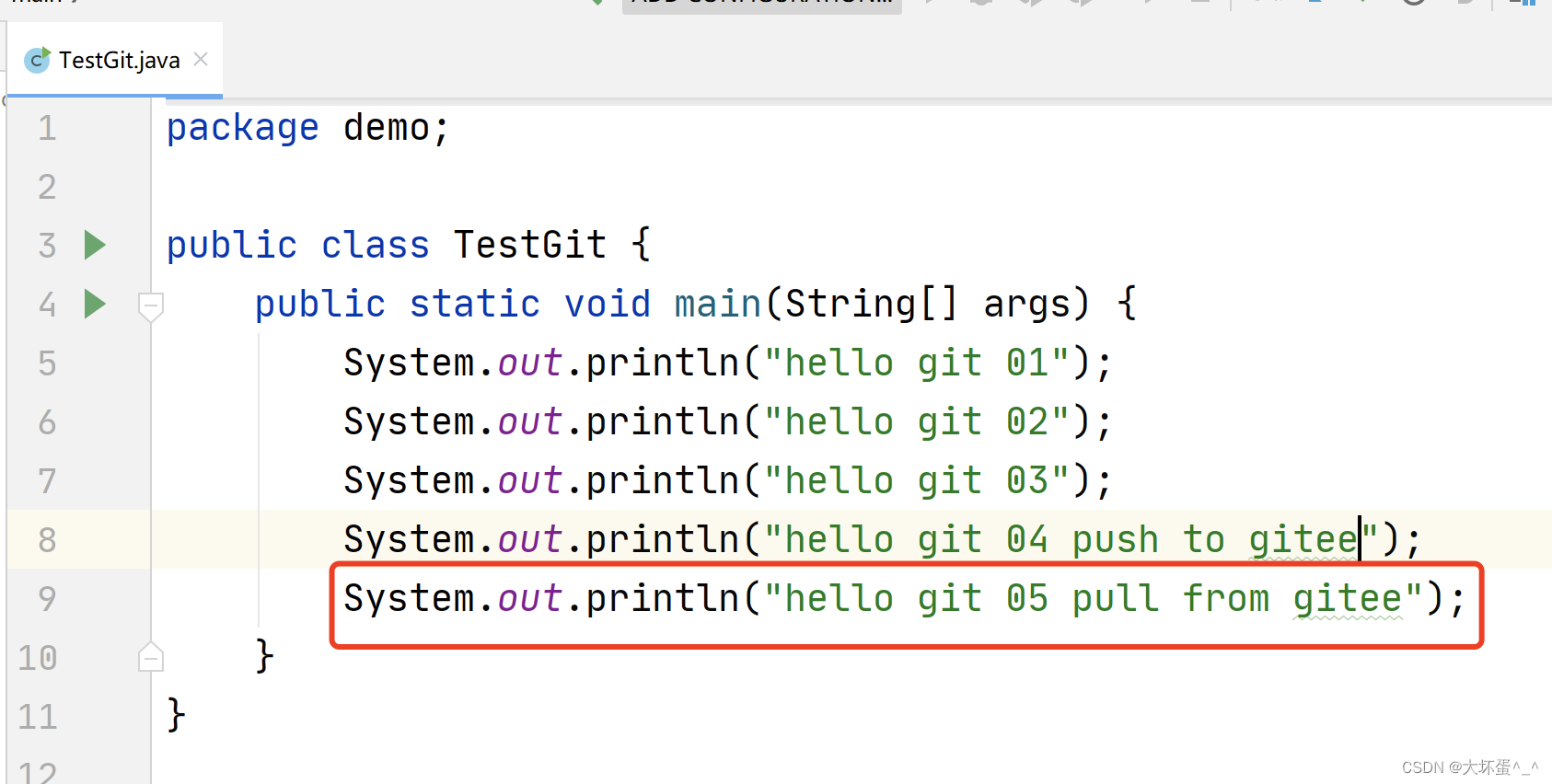Click the "hello git 03" string literal
1552x784 pixels.
[x=917, y=481]
